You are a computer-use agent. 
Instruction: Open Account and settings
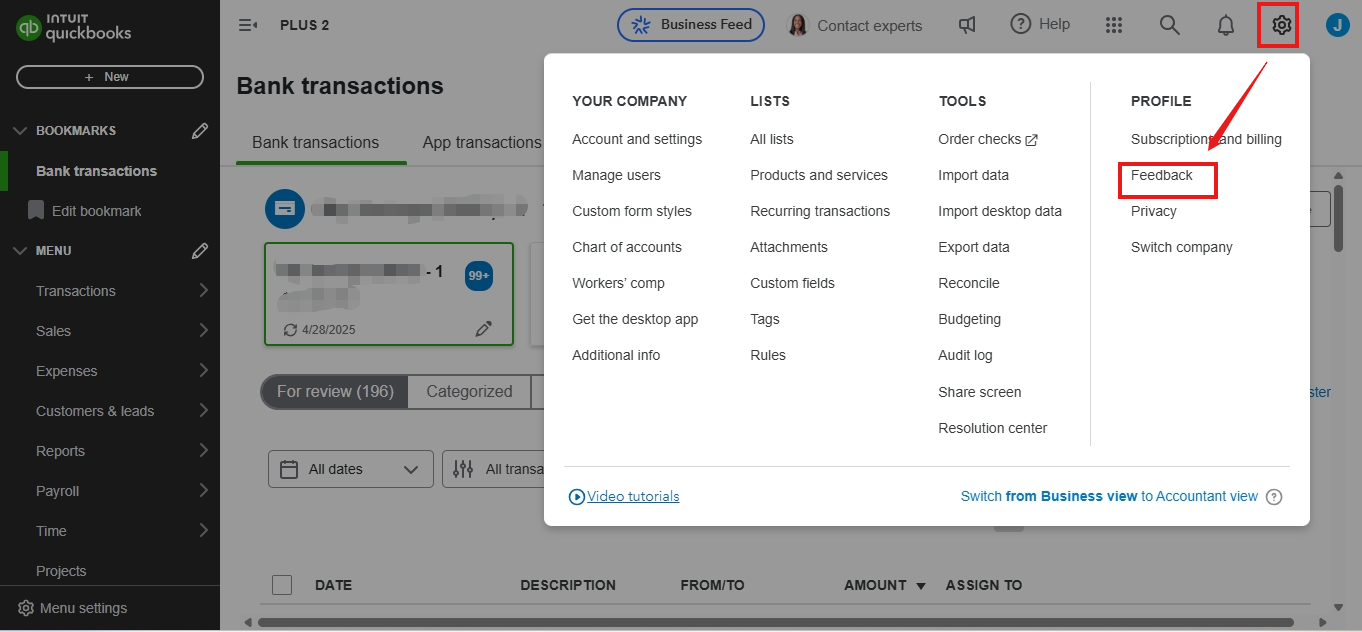click(x=637, y=139)
